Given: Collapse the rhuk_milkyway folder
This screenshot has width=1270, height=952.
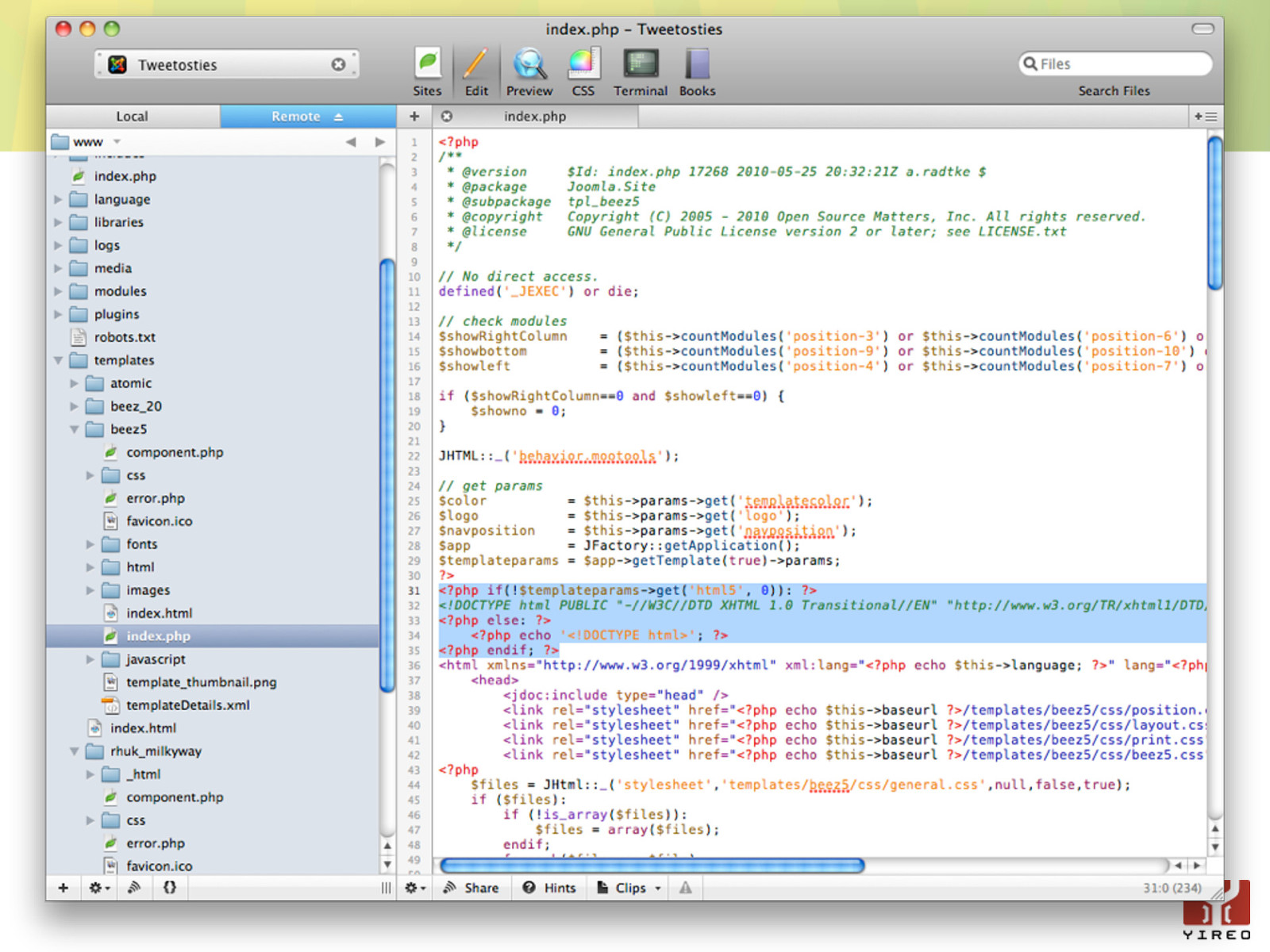Looking at the screenshot, I should (74, 751).
